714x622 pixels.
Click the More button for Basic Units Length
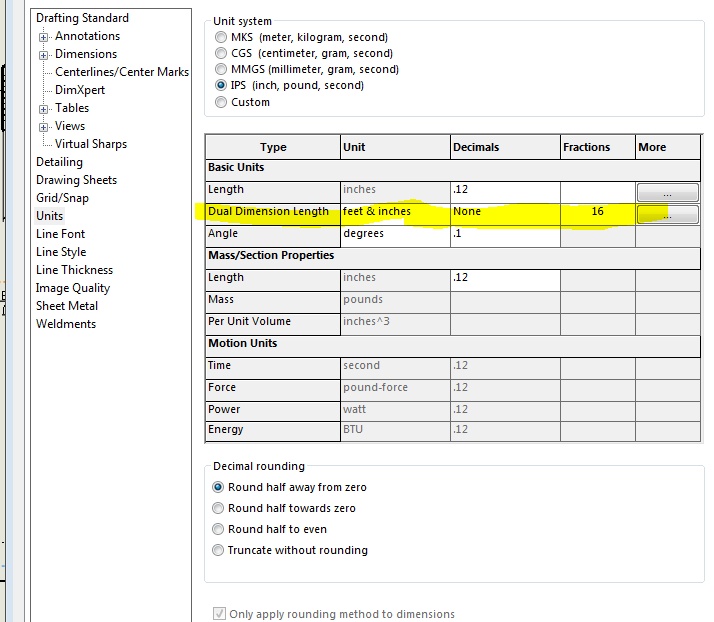[668, 193]
